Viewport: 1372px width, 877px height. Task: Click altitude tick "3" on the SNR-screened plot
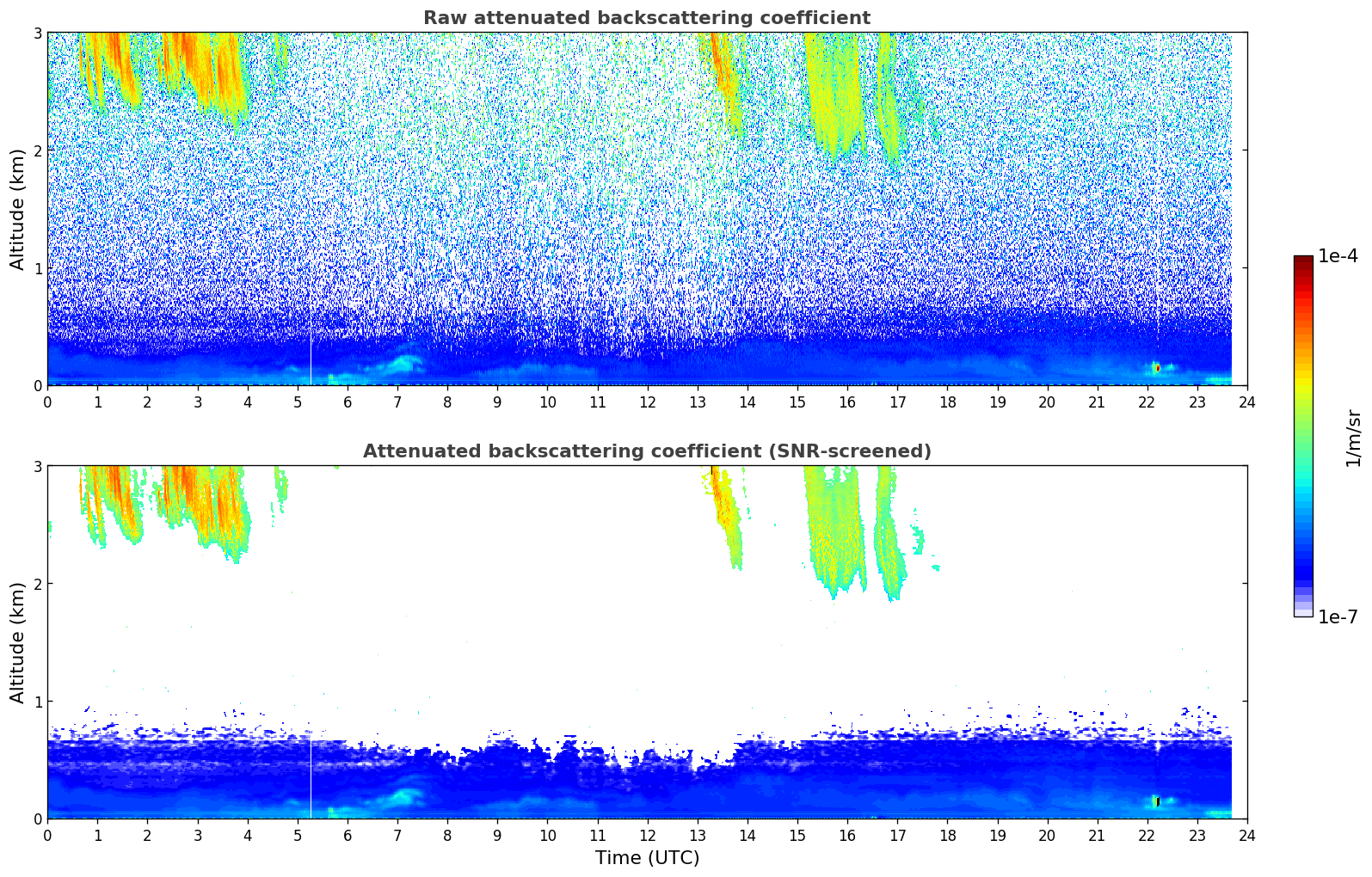tap(37, 466)
